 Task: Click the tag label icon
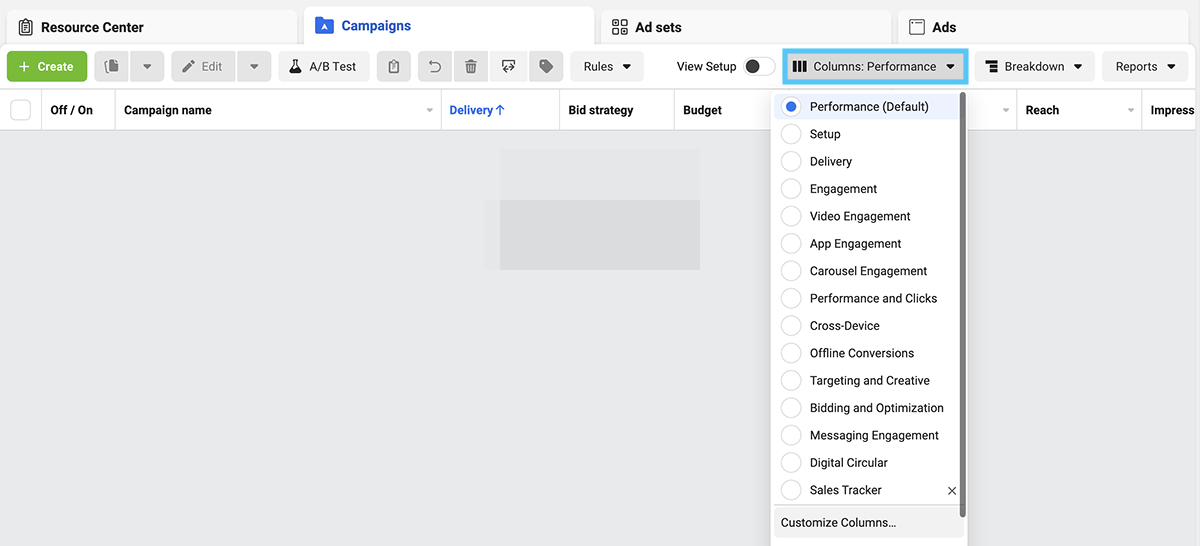(x=546, y=67)
